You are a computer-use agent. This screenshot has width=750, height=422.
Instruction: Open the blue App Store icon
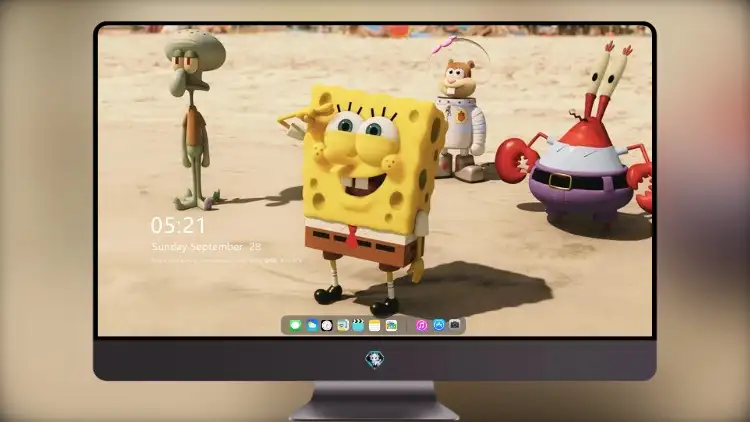(x=439, y=325)
